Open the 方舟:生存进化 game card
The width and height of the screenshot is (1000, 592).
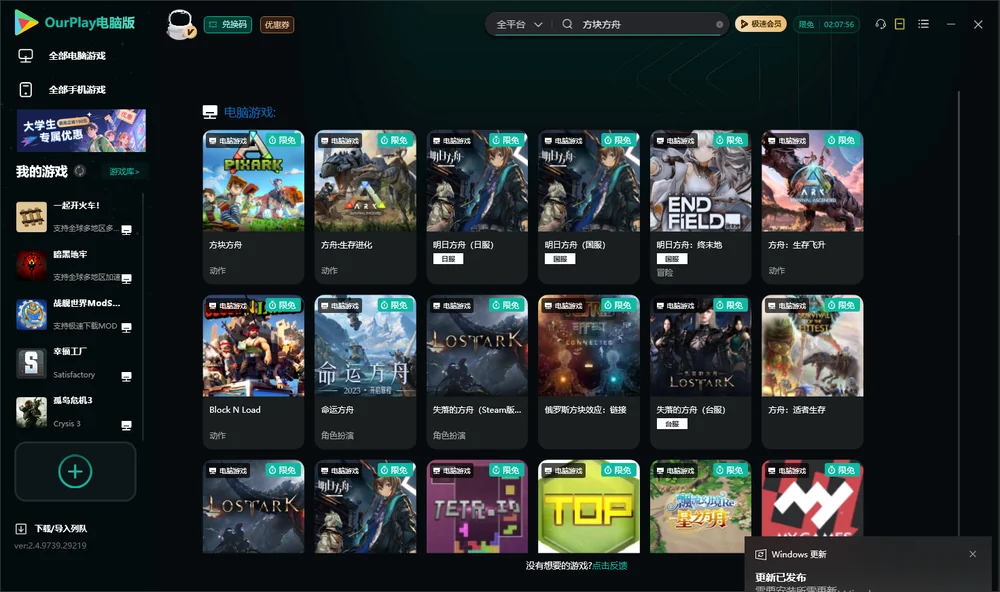click(x=365, y=207)
